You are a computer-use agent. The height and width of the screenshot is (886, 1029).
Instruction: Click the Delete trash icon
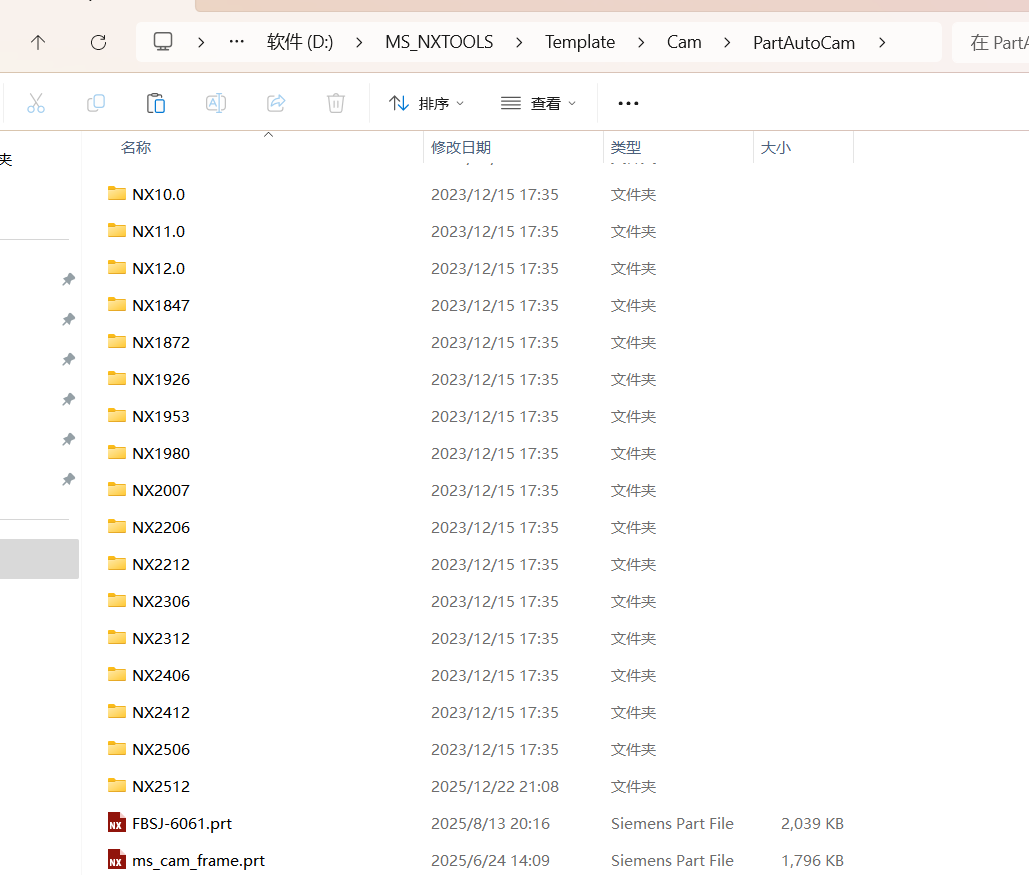point(336,103)
